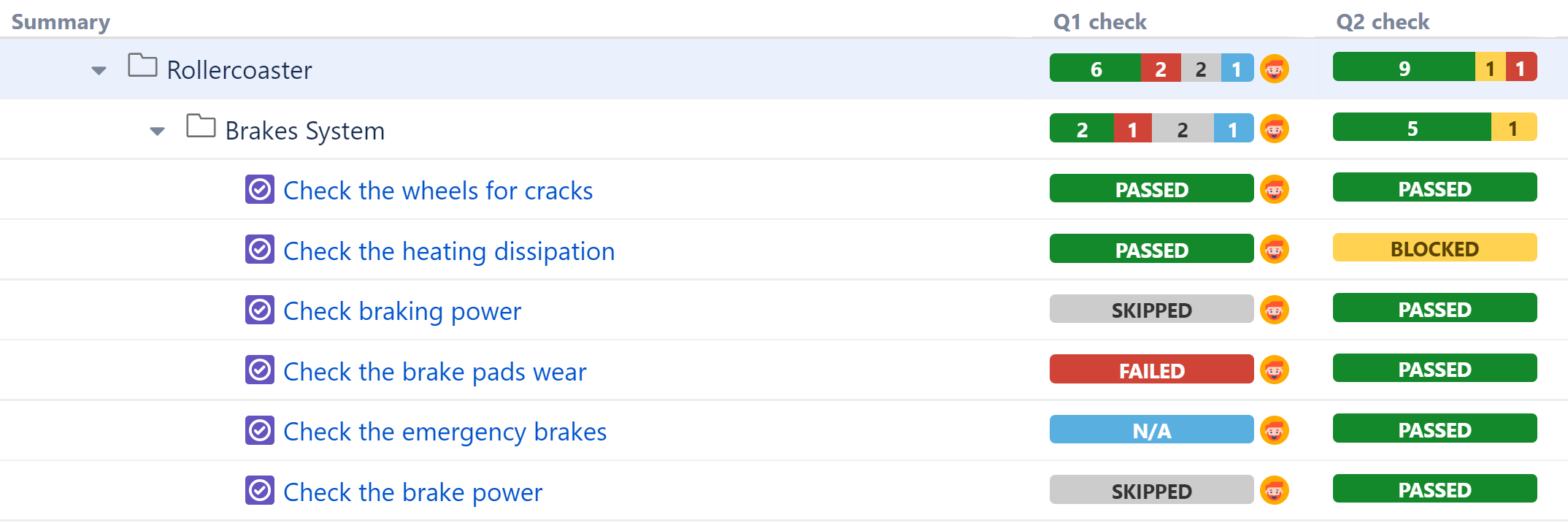Click the Q1 check column header
The width and height of the screenshot is (1568, 523).
[1099, 22]
